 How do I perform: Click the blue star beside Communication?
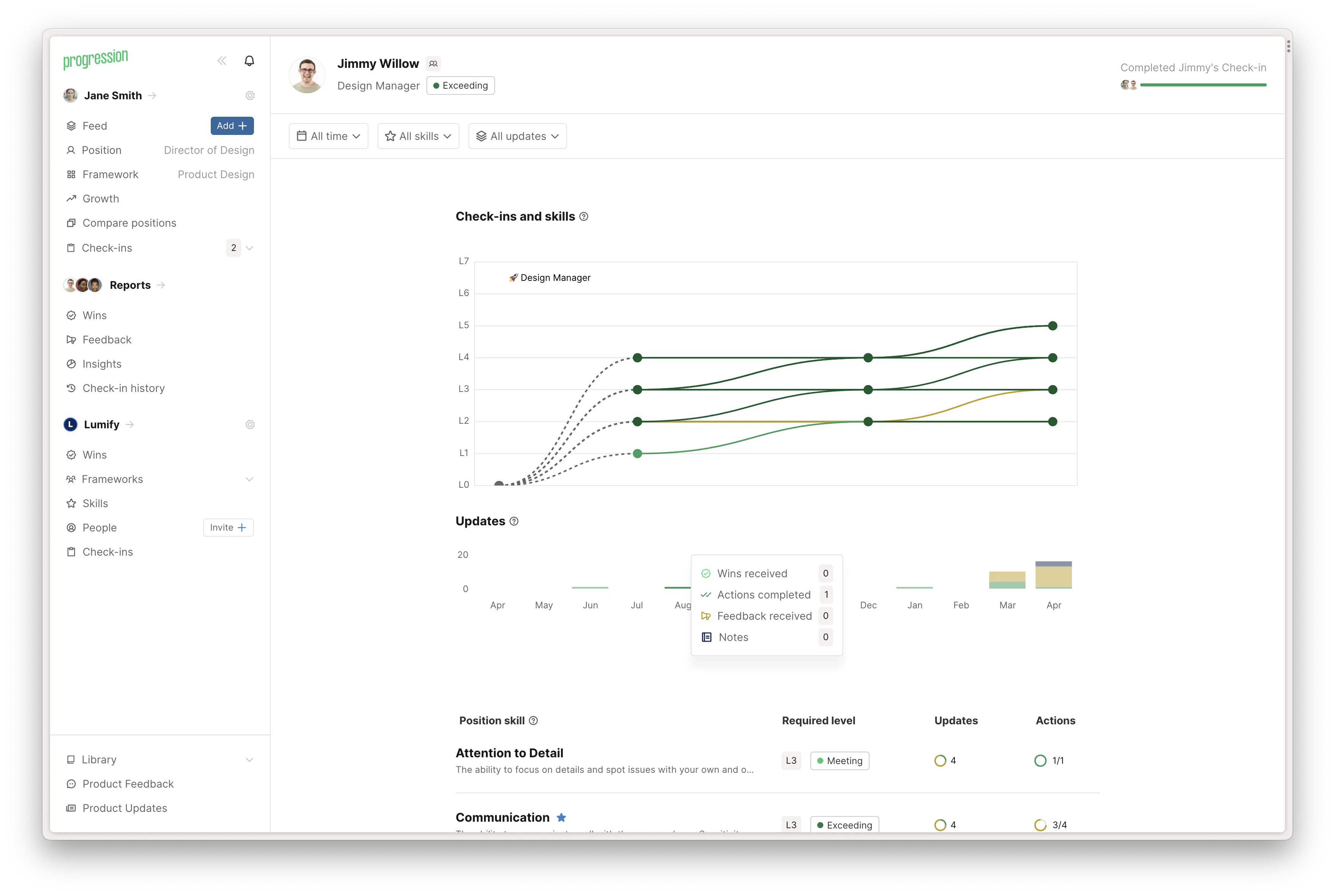click(561, 818)
